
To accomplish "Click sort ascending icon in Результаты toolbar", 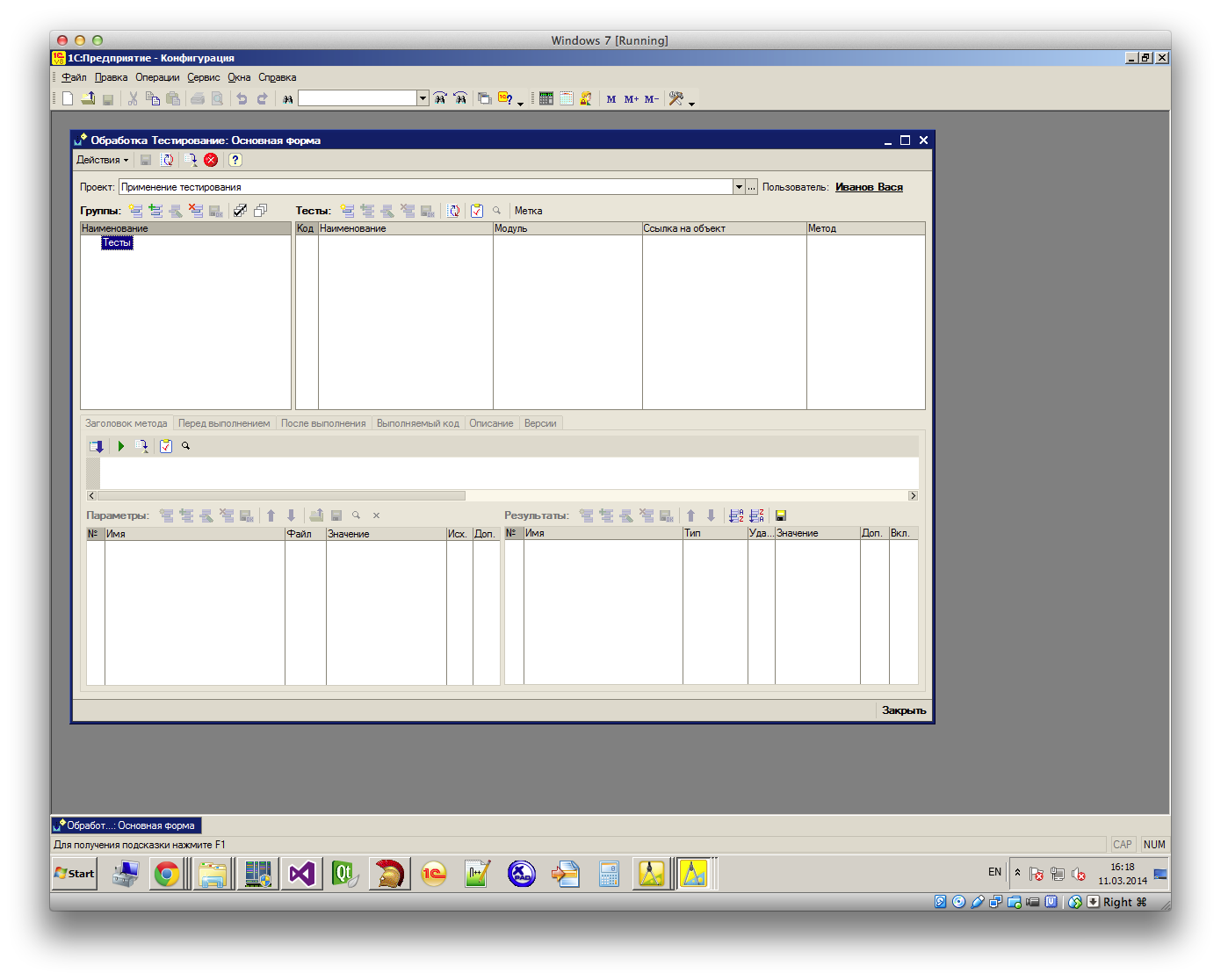I will pyautogui.click(x=736, y=515).
